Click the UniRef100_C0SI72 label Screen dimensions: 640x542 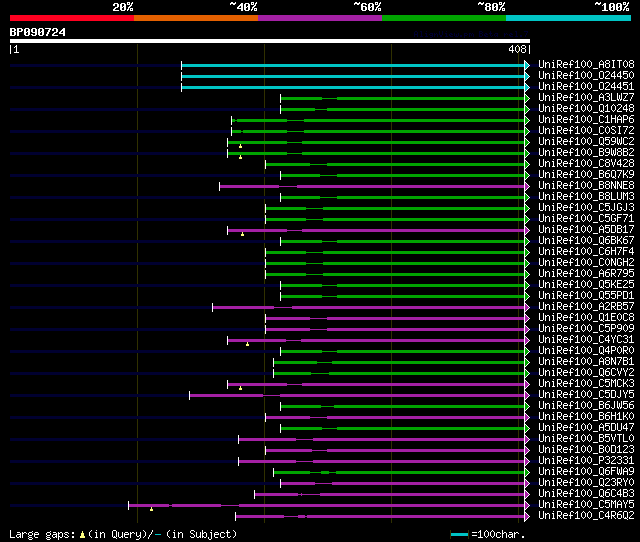(x=586, y=130)
